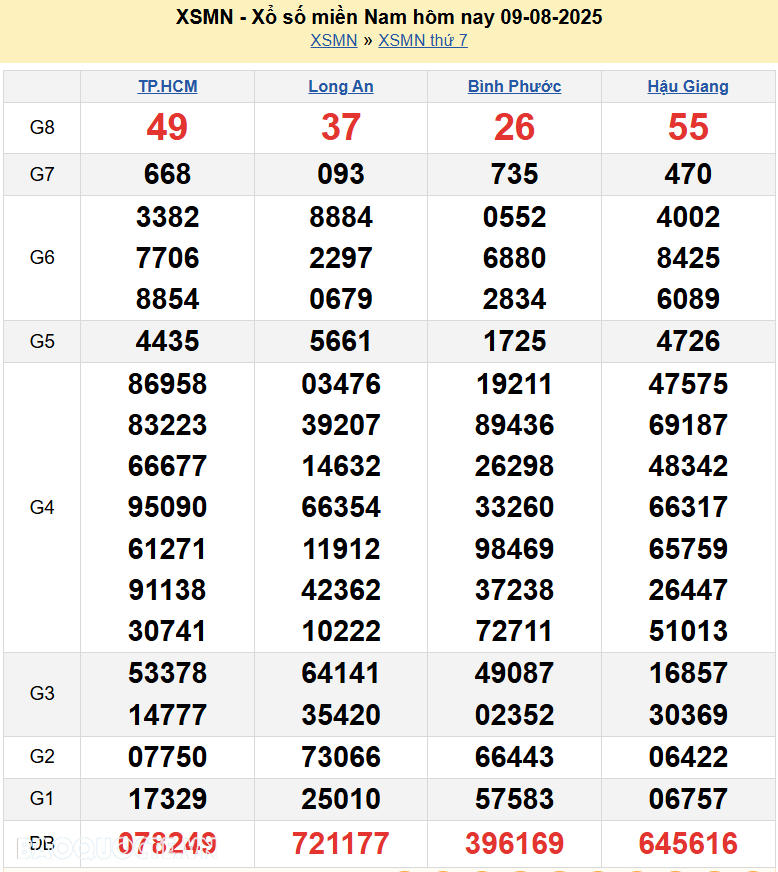Select Long An's G8 number 37
Image resolution: width=778 pixels, height=872 pixels.
click(x=341, y=127)
